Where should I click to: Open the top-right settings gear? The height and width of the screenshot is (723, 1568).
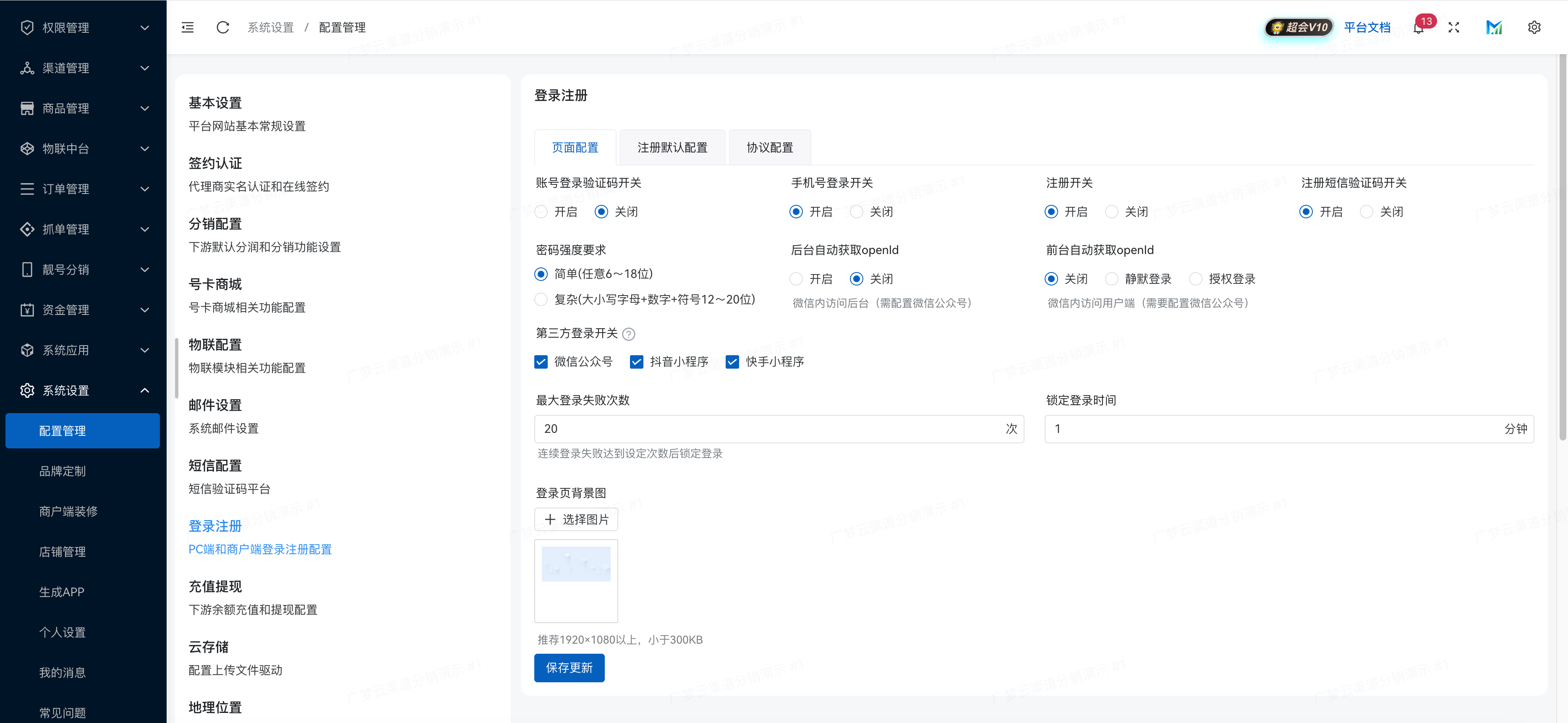pos(1534,27)
